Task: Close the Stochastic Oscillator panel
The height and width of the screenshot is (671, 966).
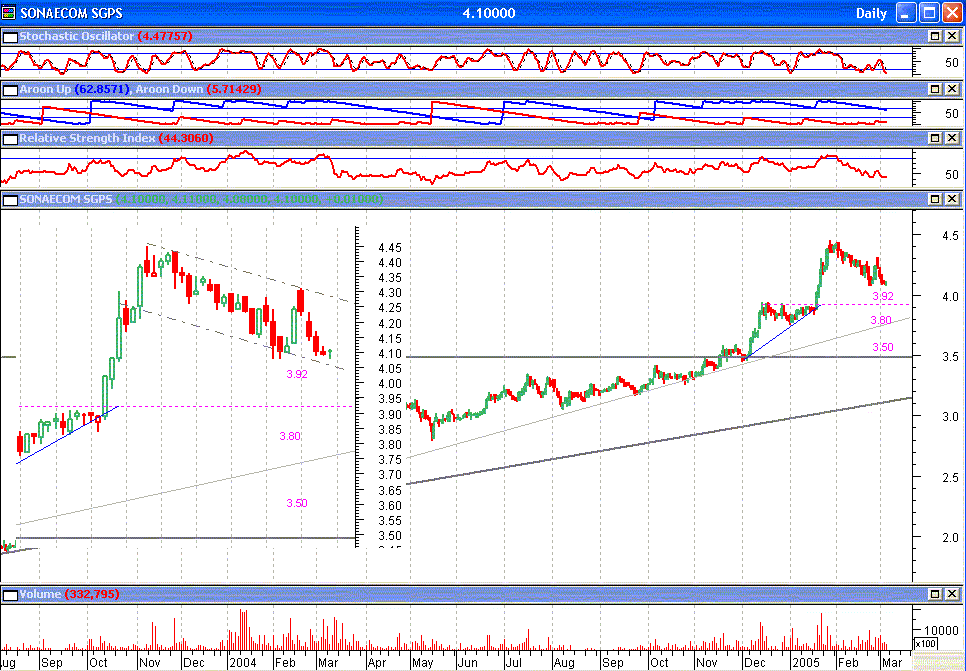Action: (x=952, y=36)
